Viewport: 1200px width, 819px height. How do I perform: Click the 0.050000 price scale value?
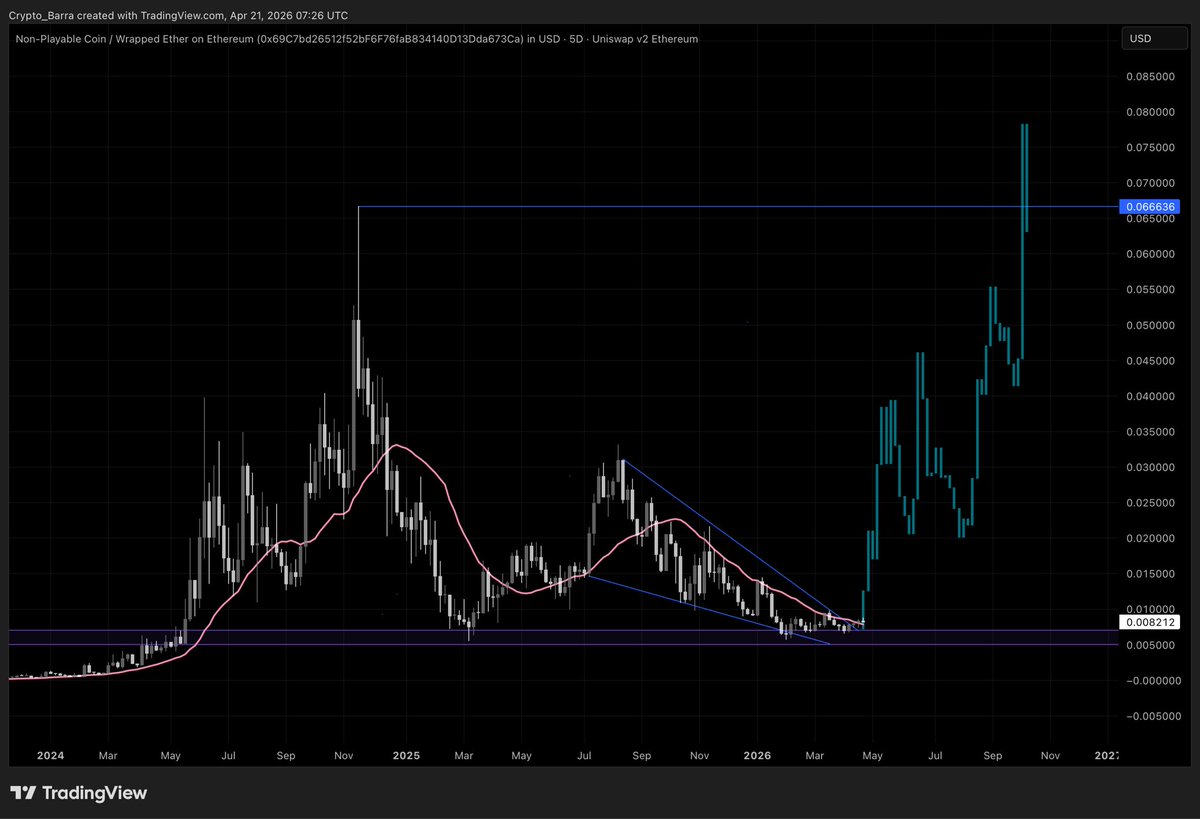pos(1153,325)
